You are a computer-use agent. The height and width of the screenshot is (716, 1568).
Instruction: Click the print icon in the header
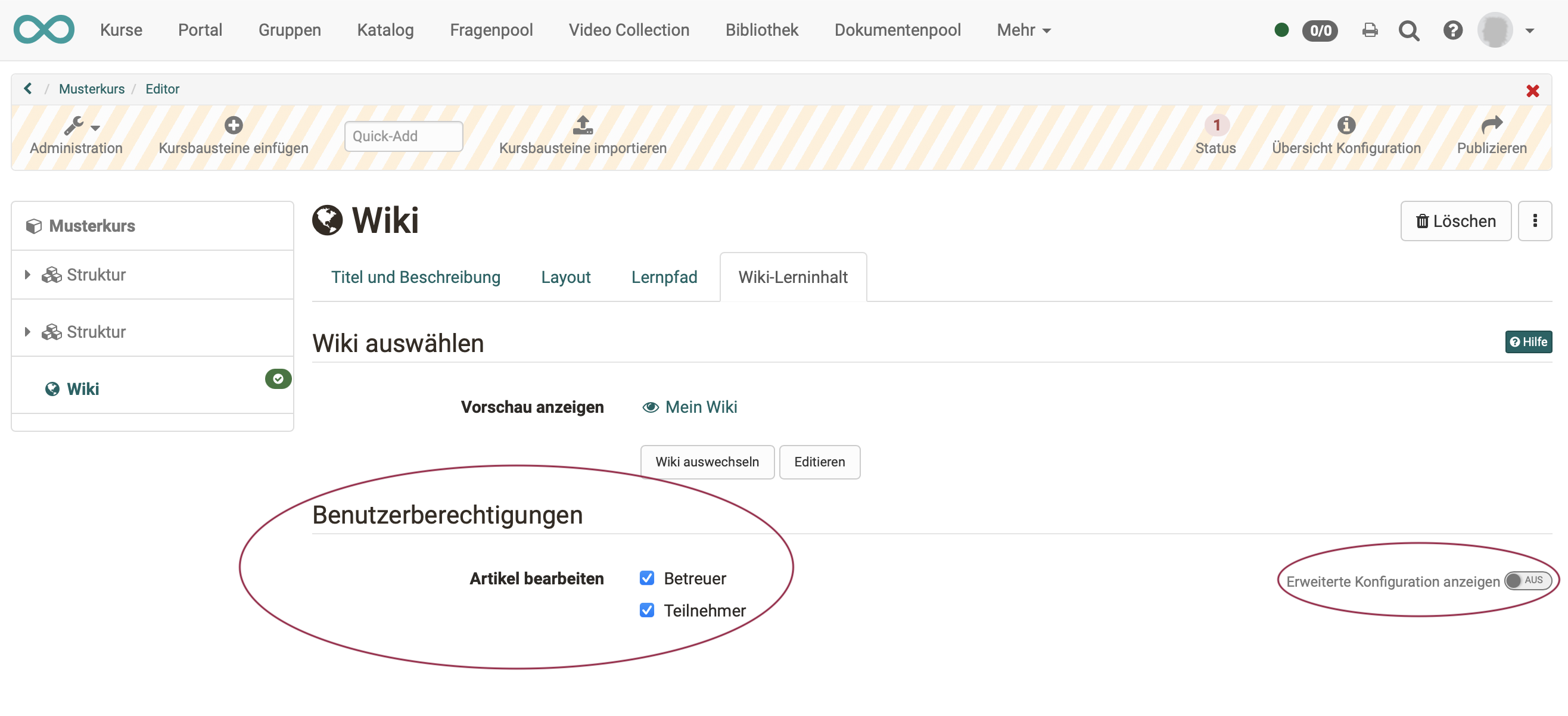(x=1370, y=30)
